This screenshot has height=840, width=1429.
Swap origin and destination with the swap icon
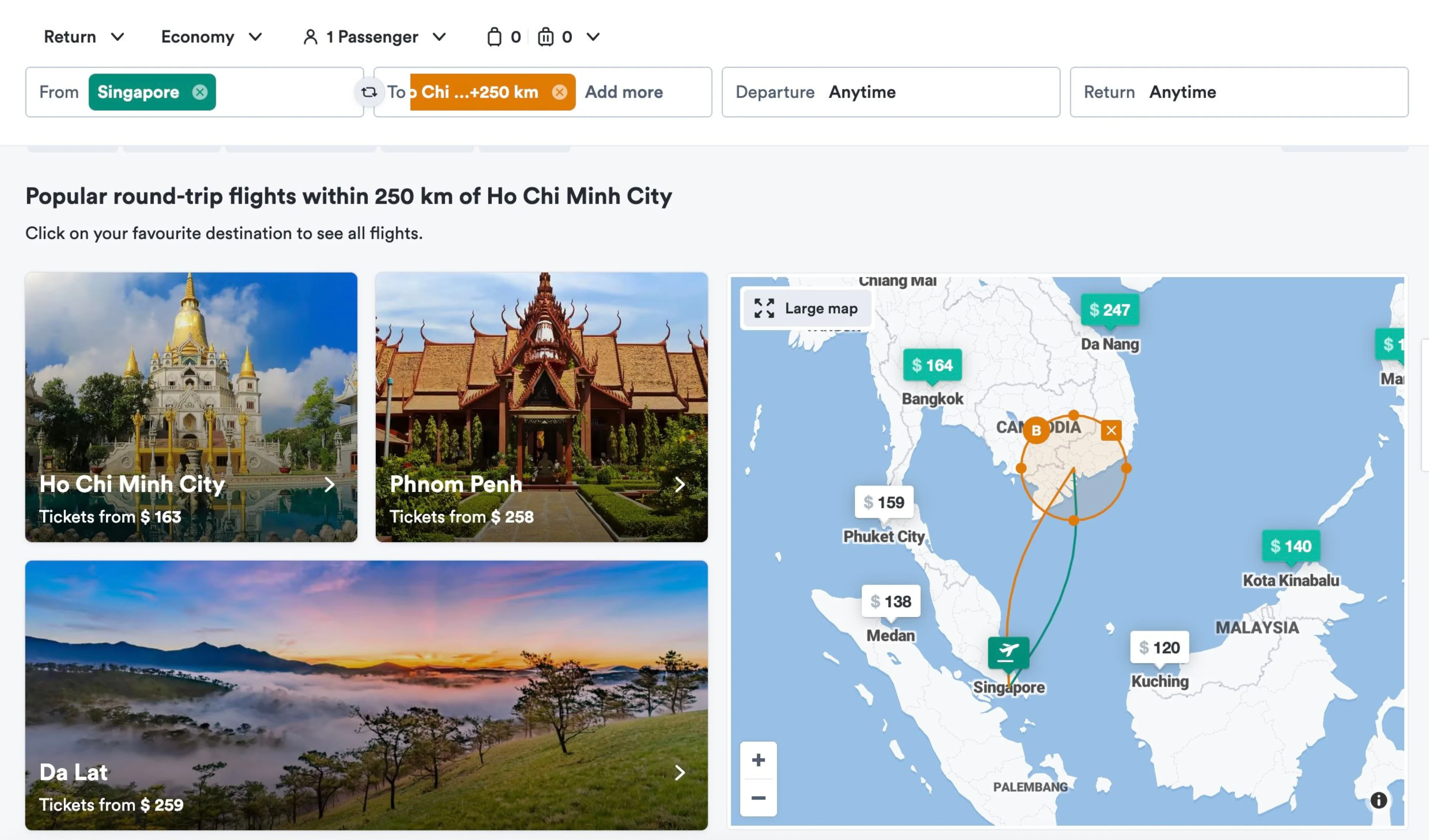click(x=369, y=92)
